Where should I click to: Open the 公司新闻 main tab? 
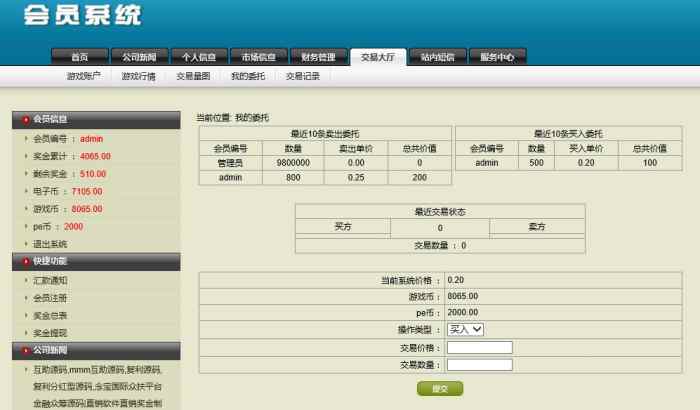click(140, 57)
